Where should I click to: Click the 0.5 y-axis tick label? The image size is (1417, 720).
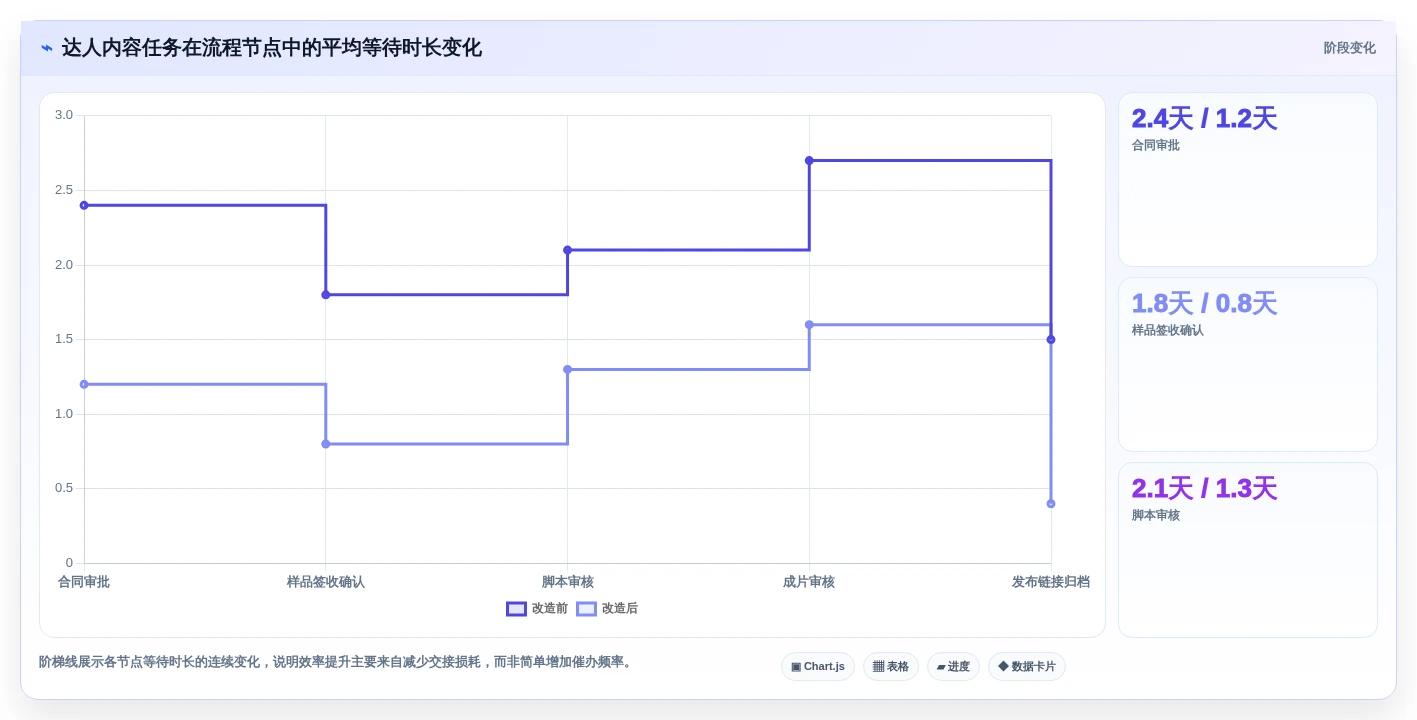[64, 488]
